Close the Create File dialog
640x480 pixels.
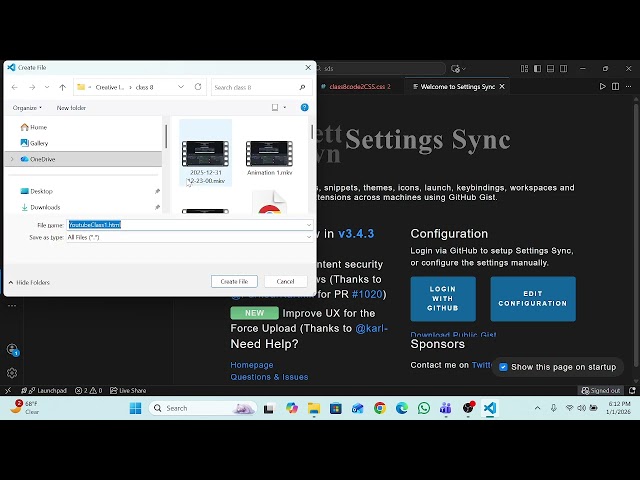click(308, 67)
